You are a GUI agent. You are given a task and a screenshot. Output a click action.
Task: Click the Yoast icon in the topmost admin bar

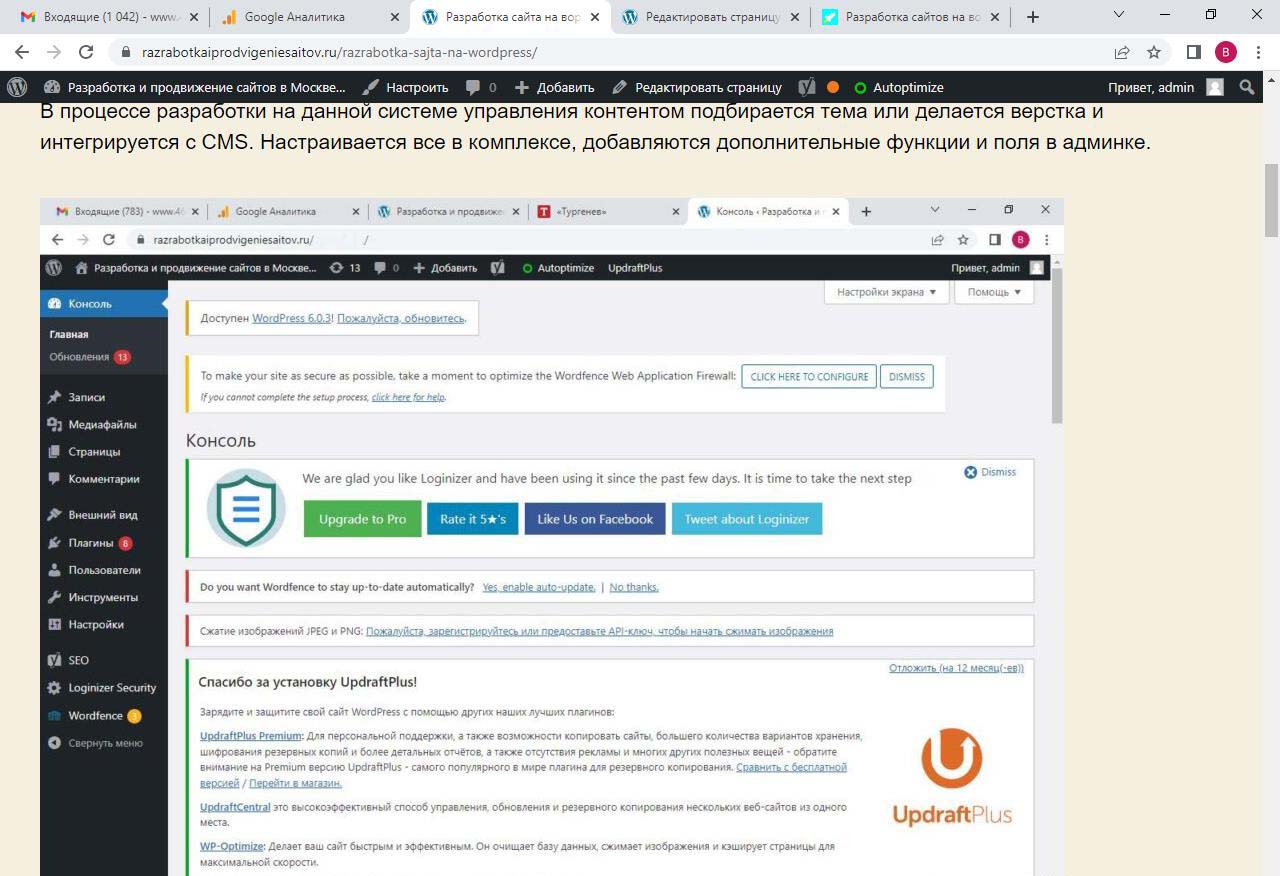pyautogui.click(x=806, y=87)
